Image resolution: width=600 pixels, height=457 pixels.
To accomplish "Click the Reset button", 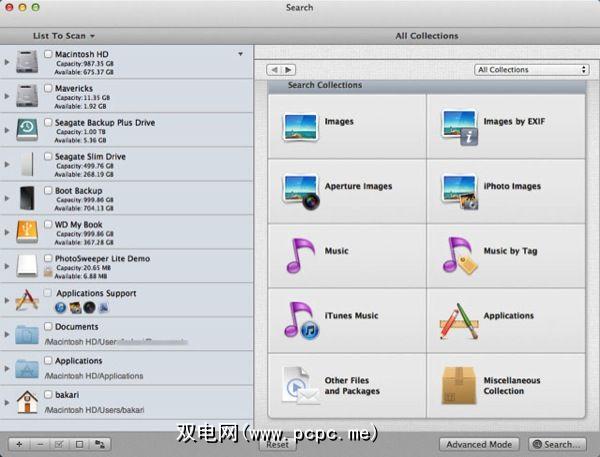I will tap(277, 444).
